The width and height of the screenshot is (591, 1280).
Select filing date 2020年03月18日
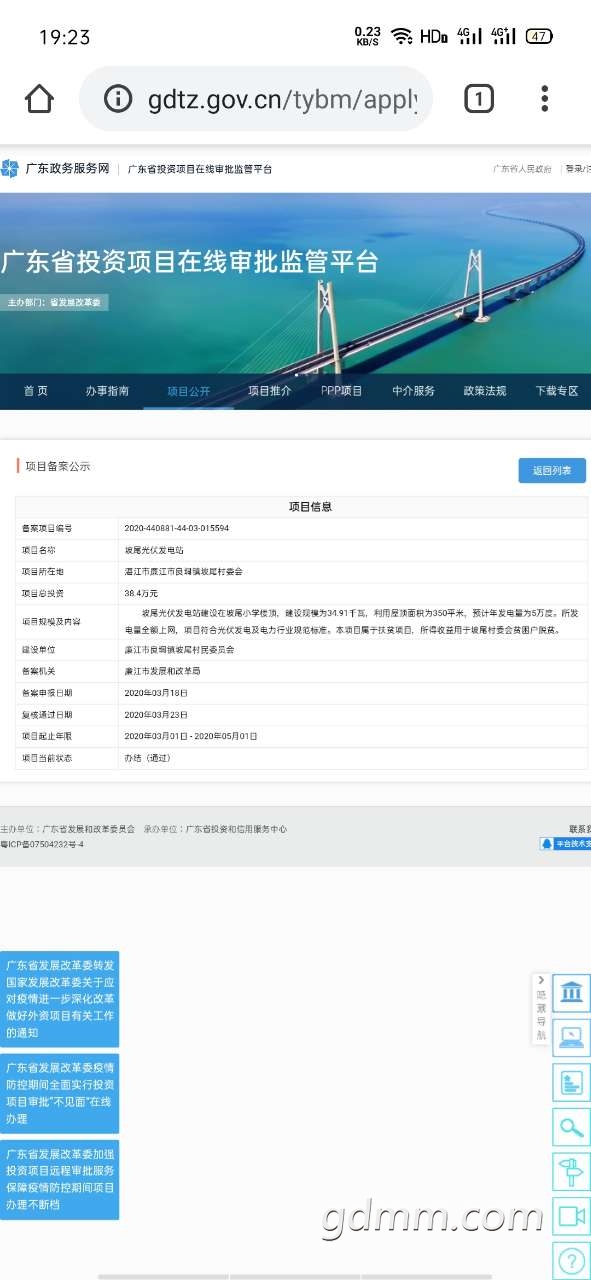[x=157, y=692]
